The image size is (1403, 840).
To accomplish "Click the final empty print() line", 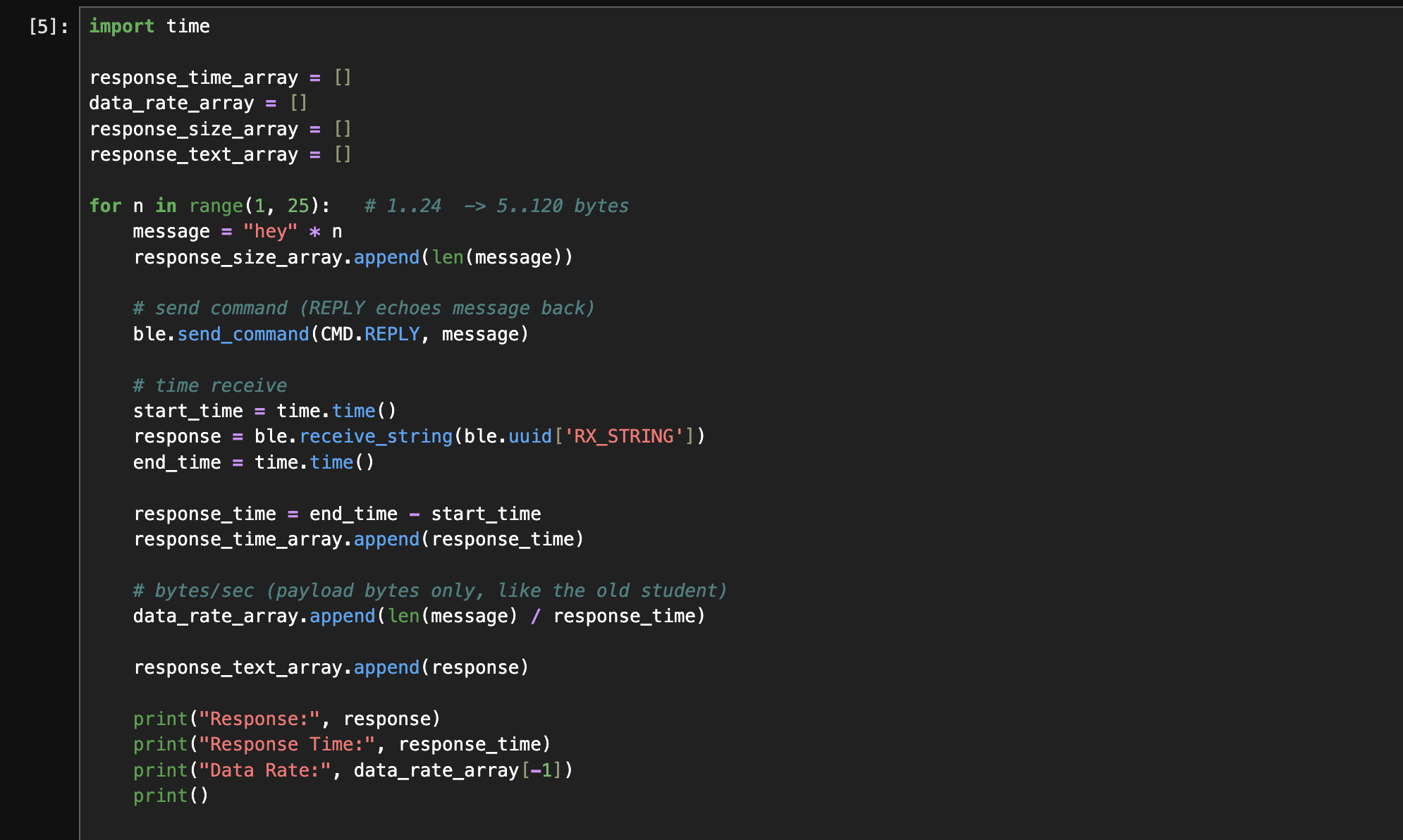I will click(171, 796).
